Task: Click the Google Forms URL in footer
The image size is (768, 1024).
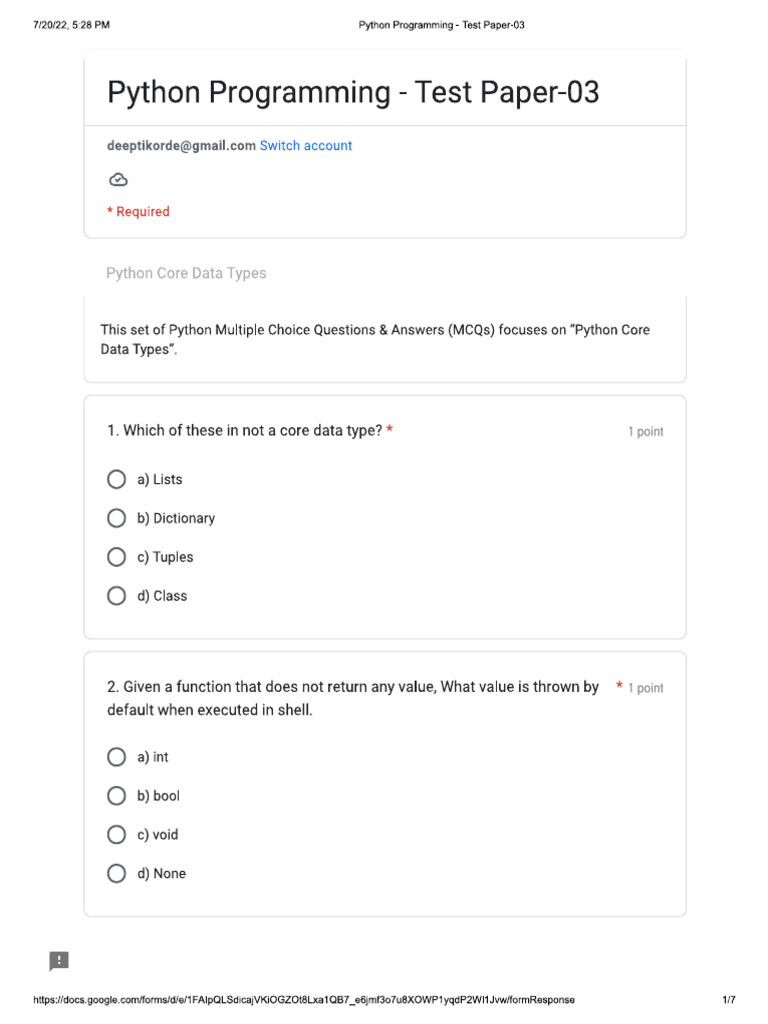Action: tap(304, 1000)
